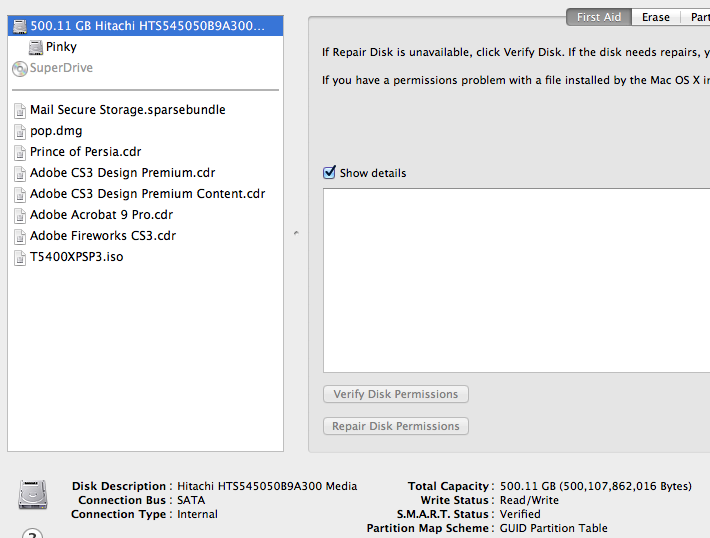
Task: Click the Mail Secure Storage.sparsebundle file icon
Action: 20,110
